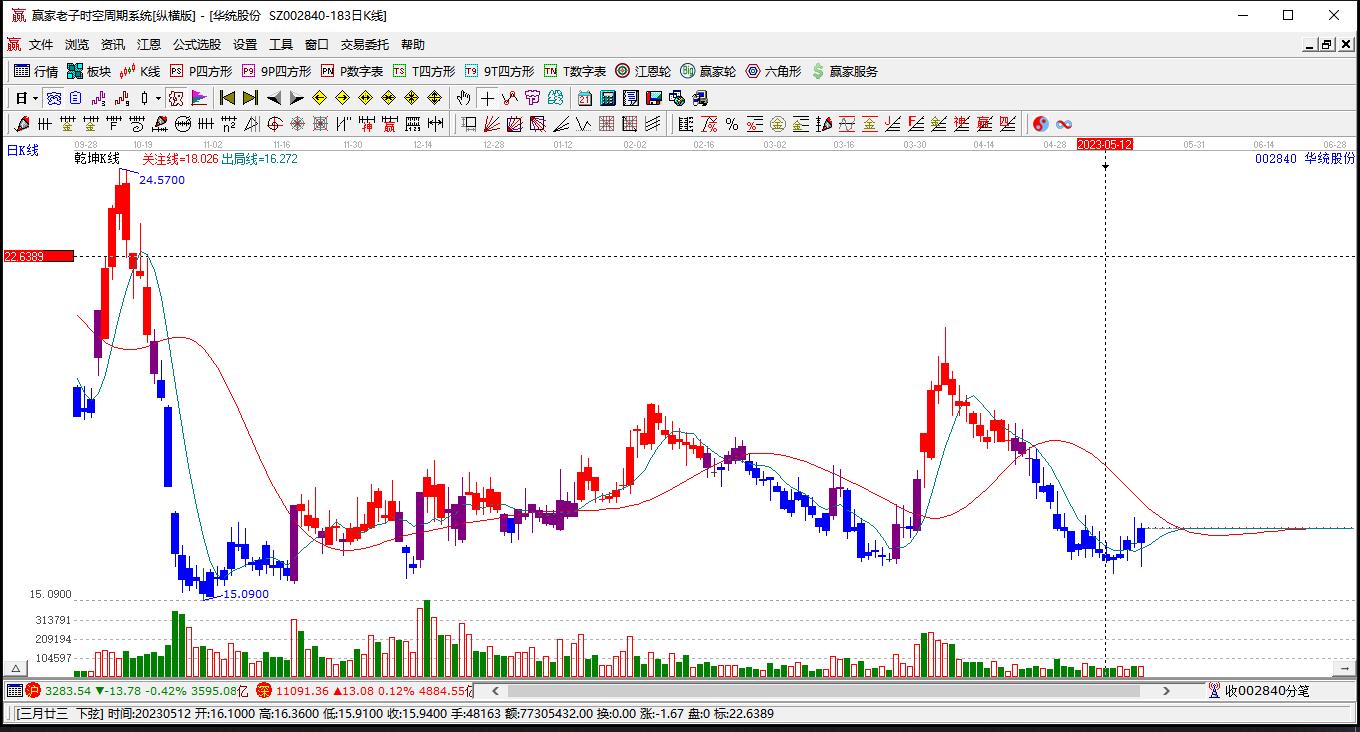Click the highlighted 2023-05-12 date marker
The width and height of the screenshot is (1360, 732).
click(x=1105, y=144)
